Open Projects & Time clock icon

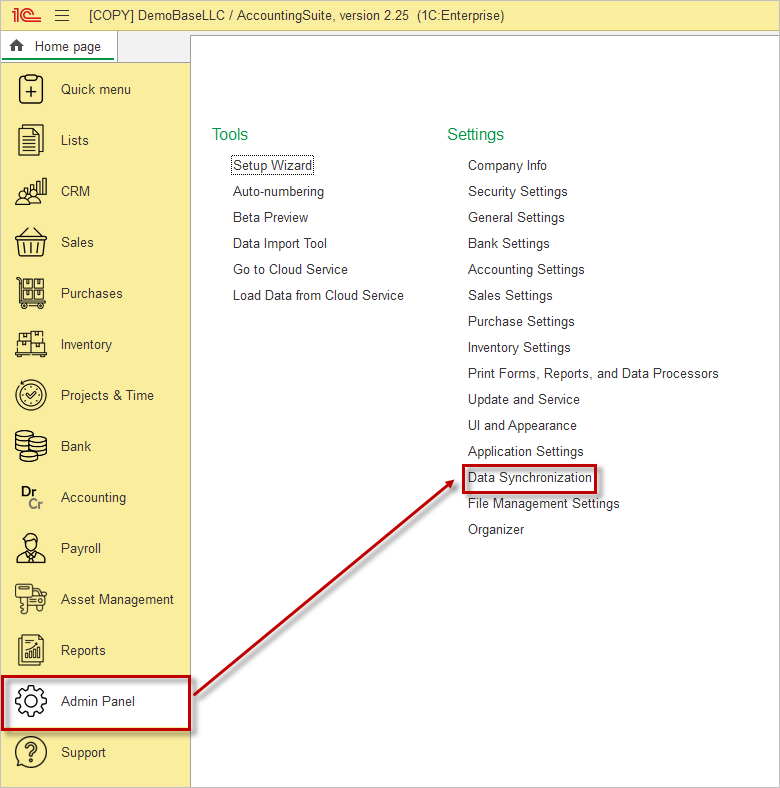click(31, 395)
